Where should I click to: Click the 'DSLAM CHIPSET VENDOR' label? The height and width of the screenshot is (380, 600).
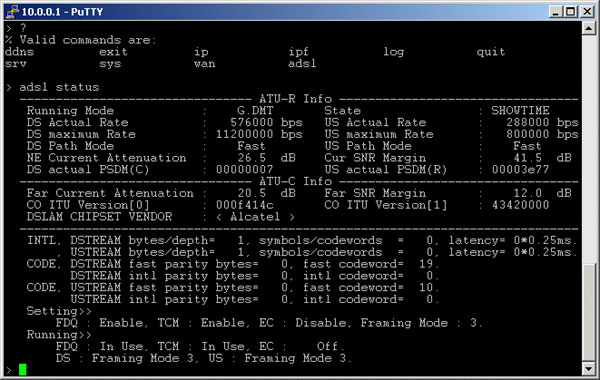tap(99, 217)
